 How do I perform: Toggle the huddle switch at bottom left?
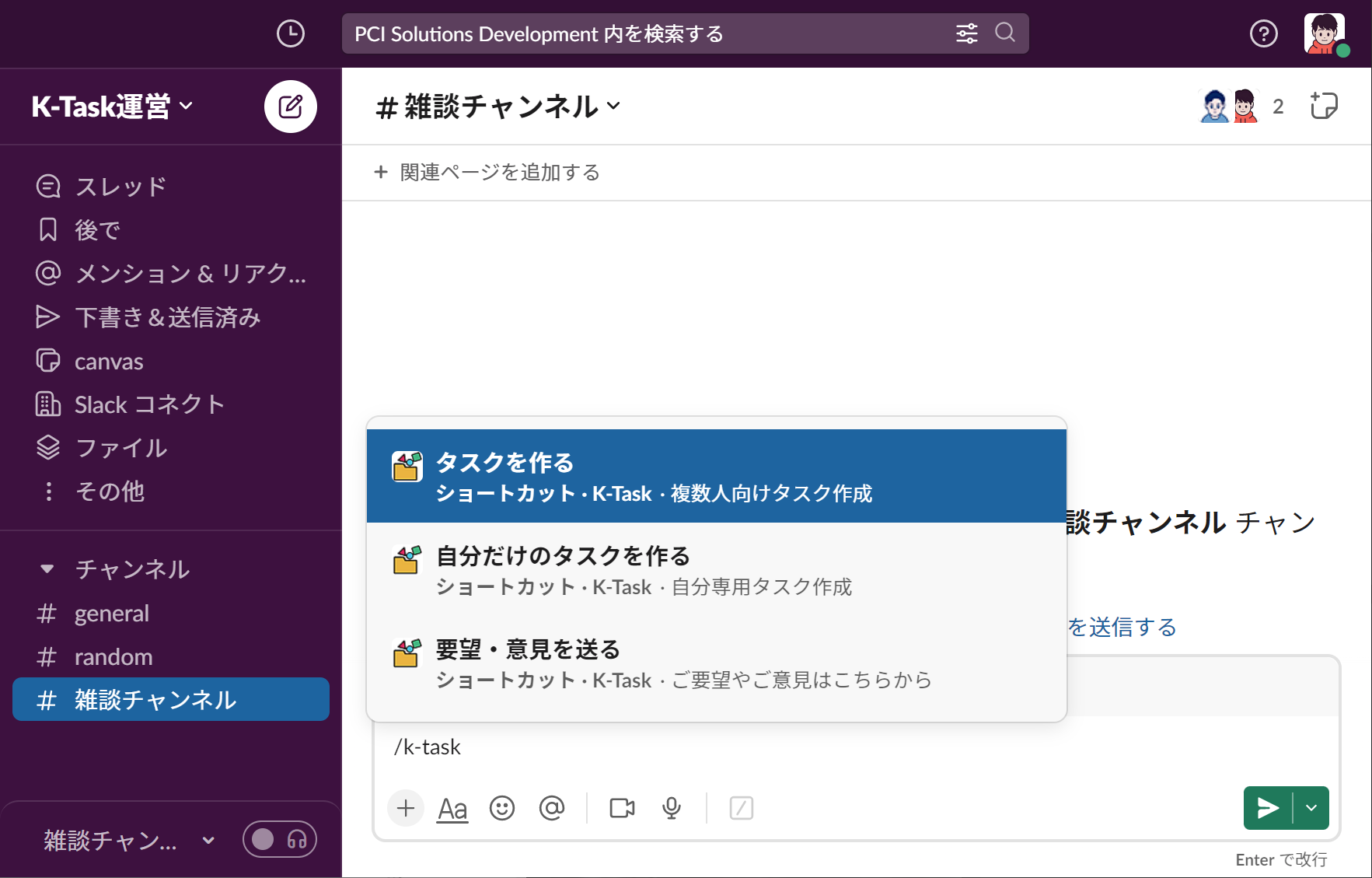pyautogui.click(x=279, y=839)
